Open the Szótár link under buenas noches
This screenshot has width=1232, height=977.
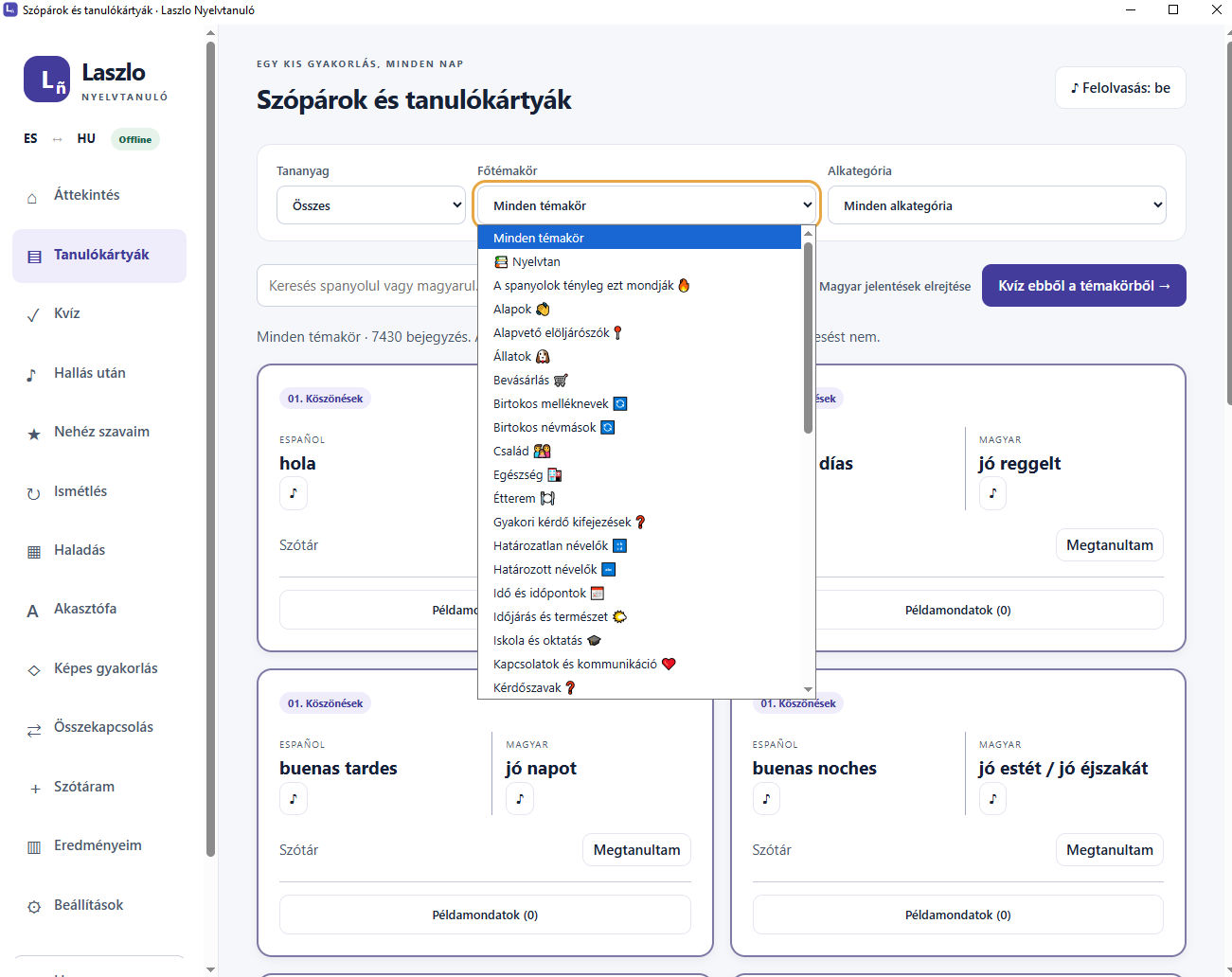[772, 850]
